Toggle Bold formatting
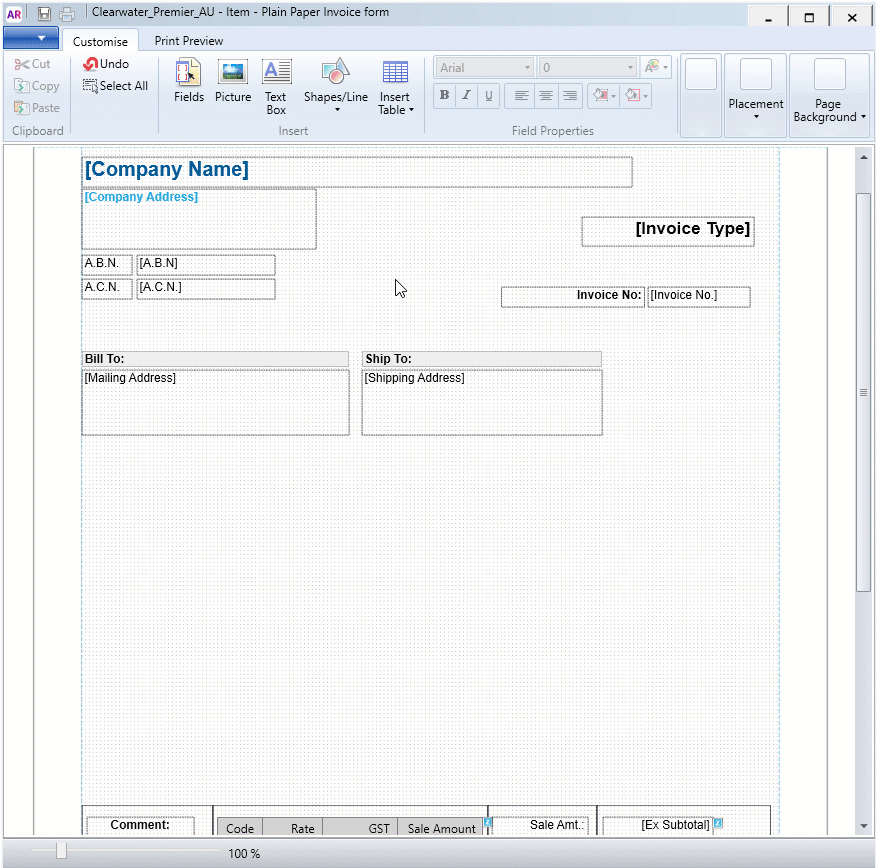The image size is (876, 868). tap(445, 96)
